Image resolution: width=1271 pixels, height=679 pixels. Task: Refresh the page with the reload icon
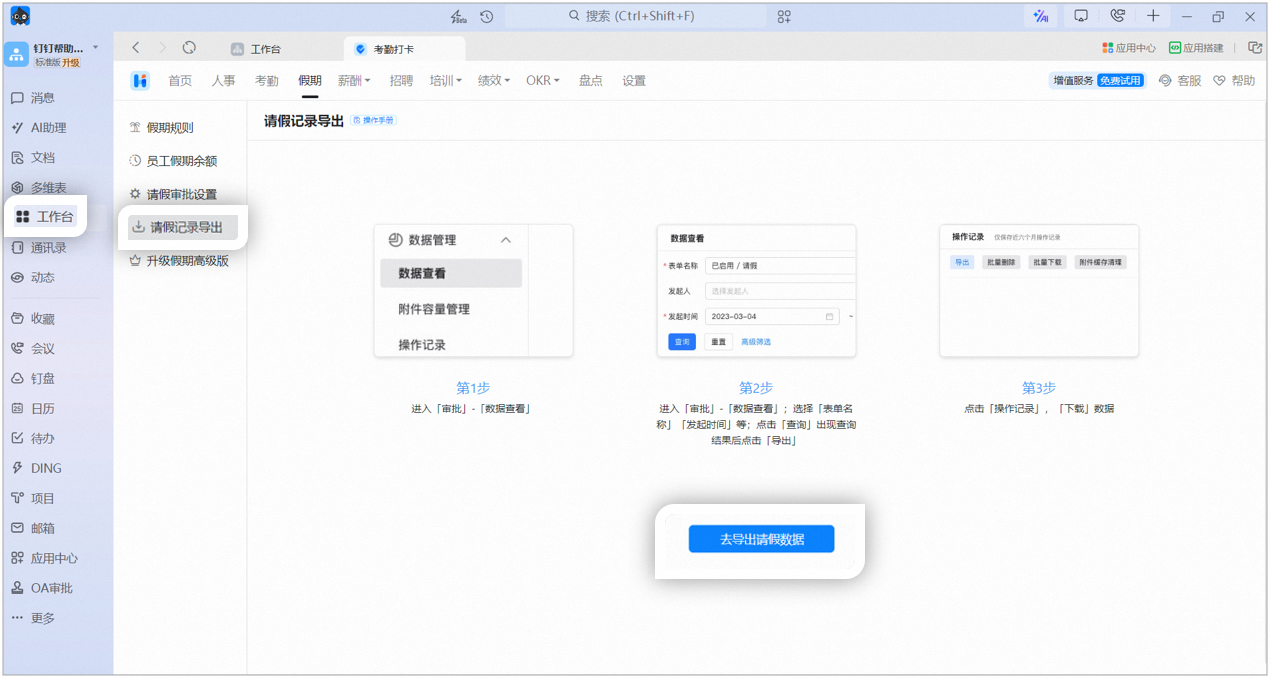(x=189, y=48)
